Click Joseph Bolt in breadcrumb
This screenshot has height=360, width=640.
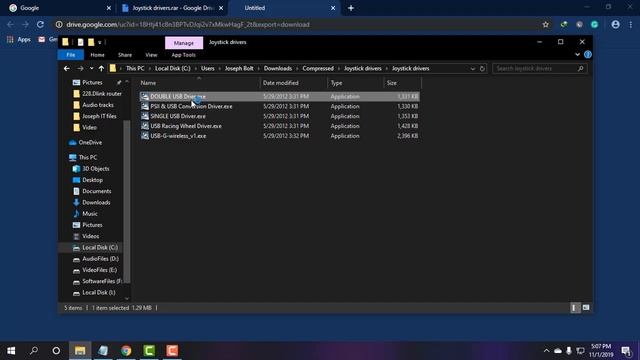pyautogui.click(x=239, y=69)
